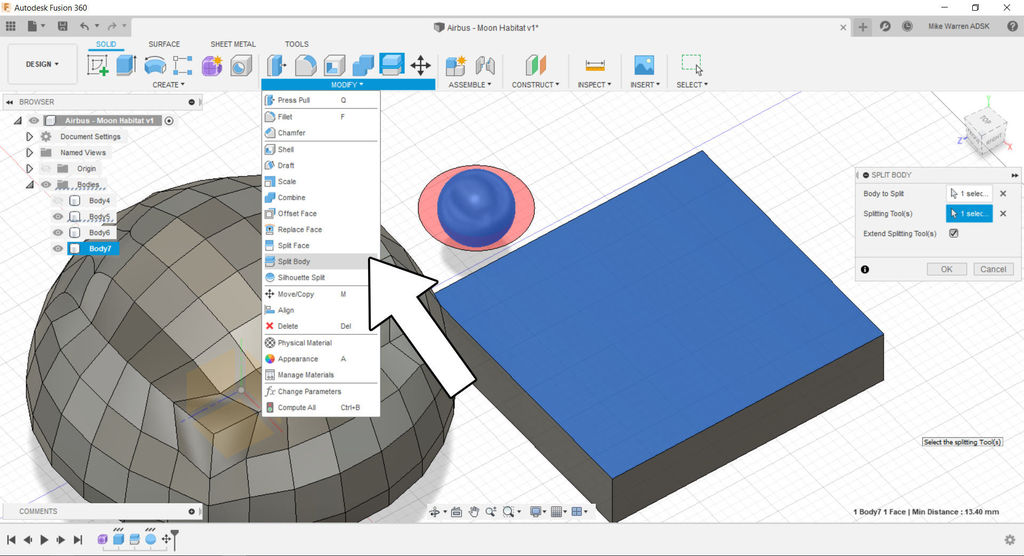Toggle Extend Splitting Tool(s) checkbox
This screenshot has width=1024, height=556.
point(953,233)
